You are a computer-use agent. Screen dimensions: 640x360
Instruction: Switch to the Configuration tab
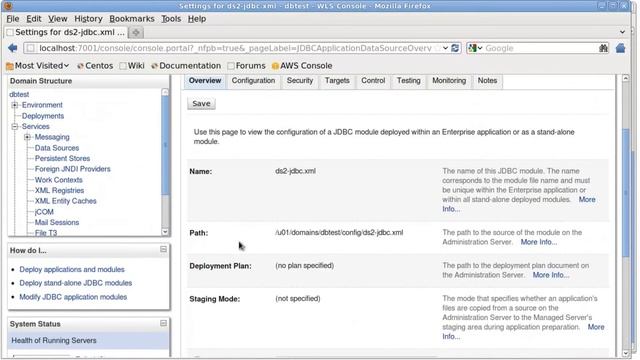tap(253, 81)
